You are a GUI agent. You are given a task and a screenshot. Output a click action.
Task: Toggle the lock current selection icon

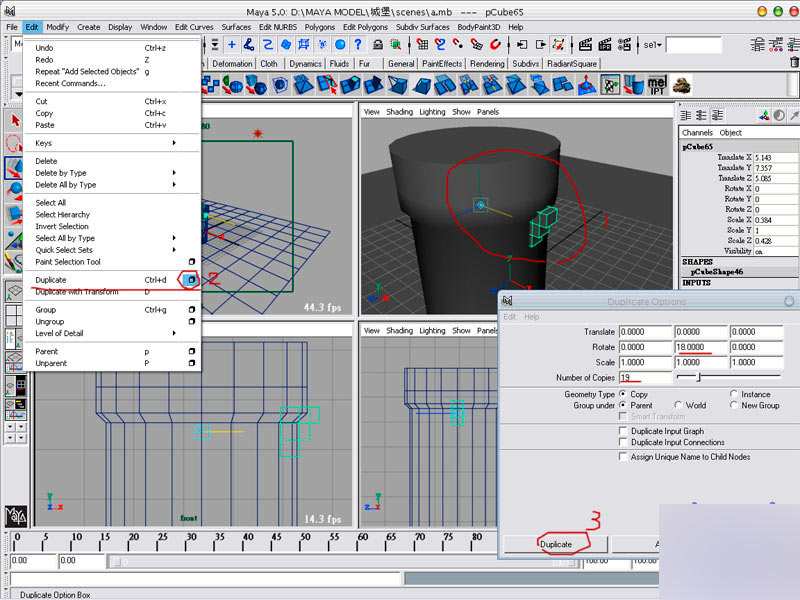[x=378, y=45]
